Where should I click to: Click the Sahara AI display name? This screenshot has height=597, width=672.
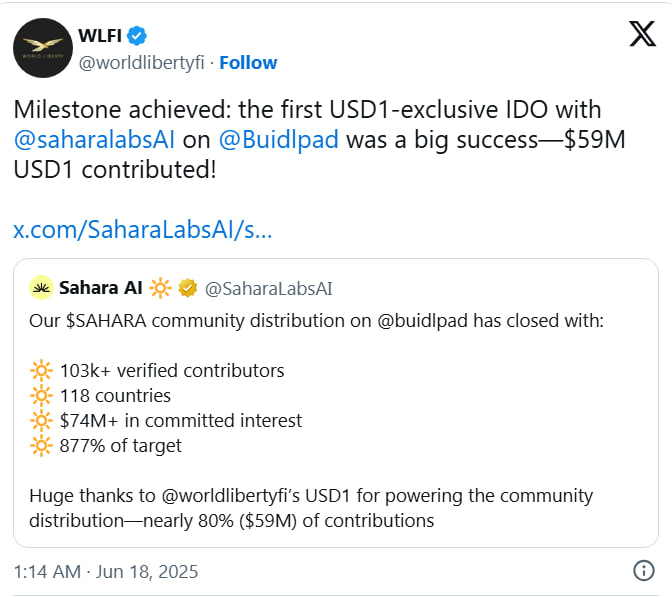[101, 289]
